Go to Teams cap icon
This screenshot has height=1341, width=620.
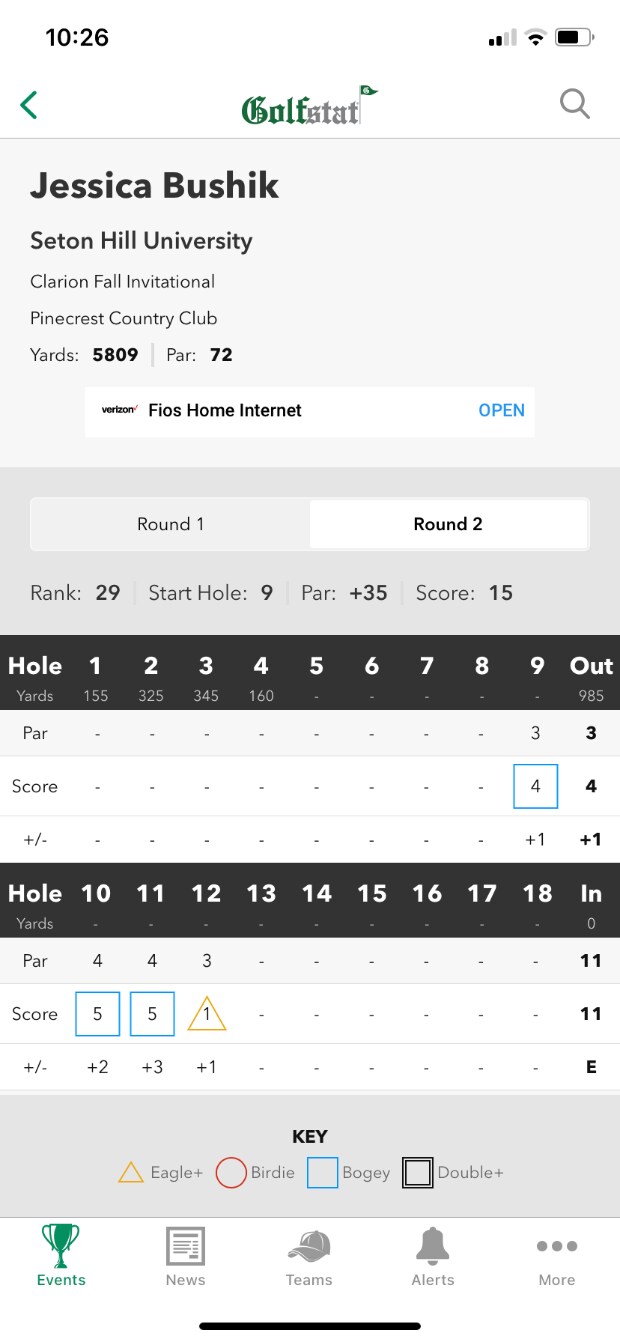click(x=309, y=1256)
